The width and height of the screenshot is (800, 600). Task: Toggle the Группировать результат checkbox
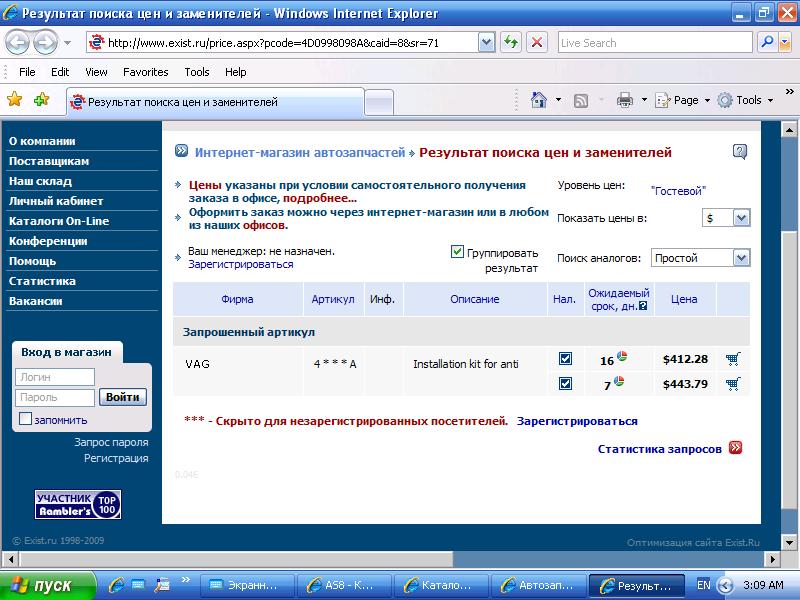[458, 252]
